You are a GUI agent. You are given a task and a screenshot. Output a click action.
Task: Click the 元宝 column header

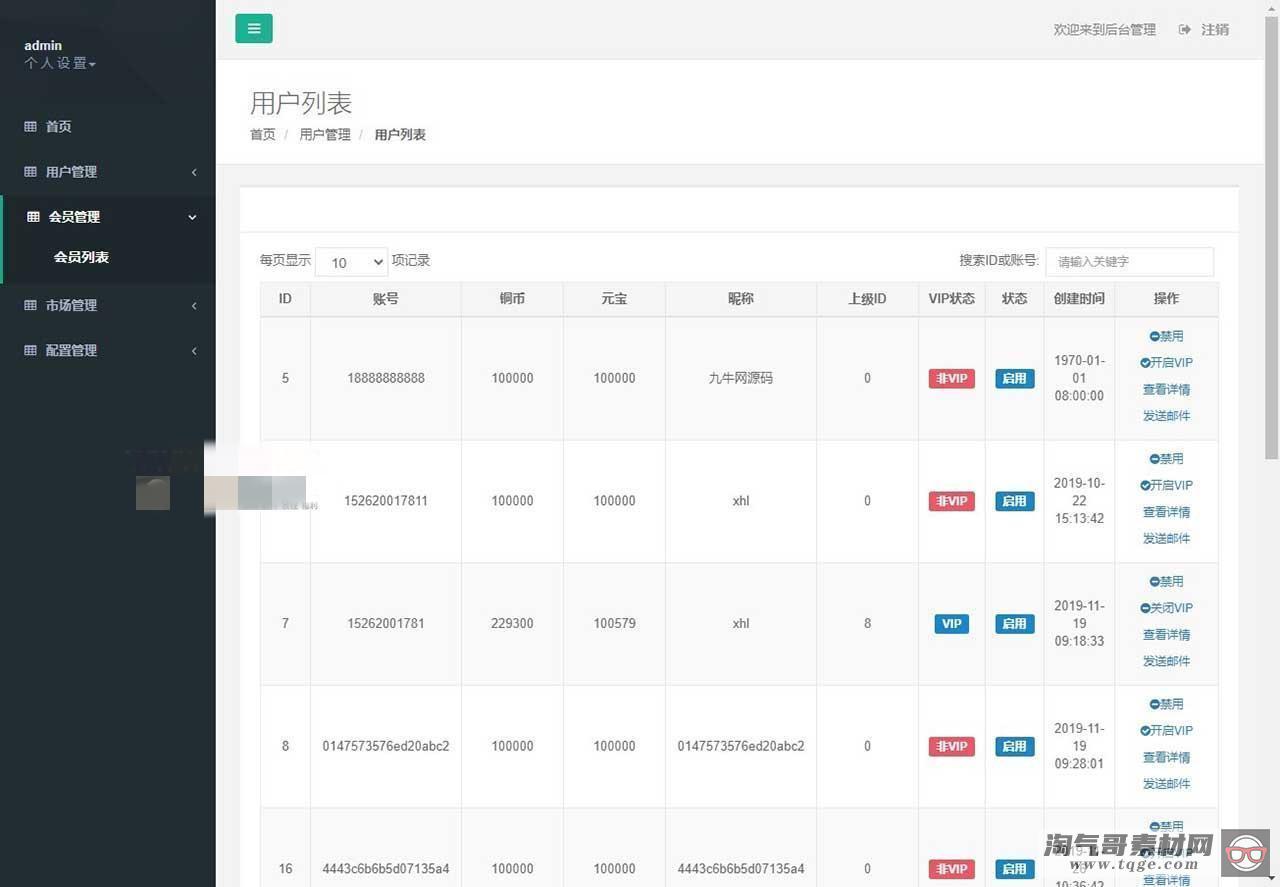click(614, 299)
